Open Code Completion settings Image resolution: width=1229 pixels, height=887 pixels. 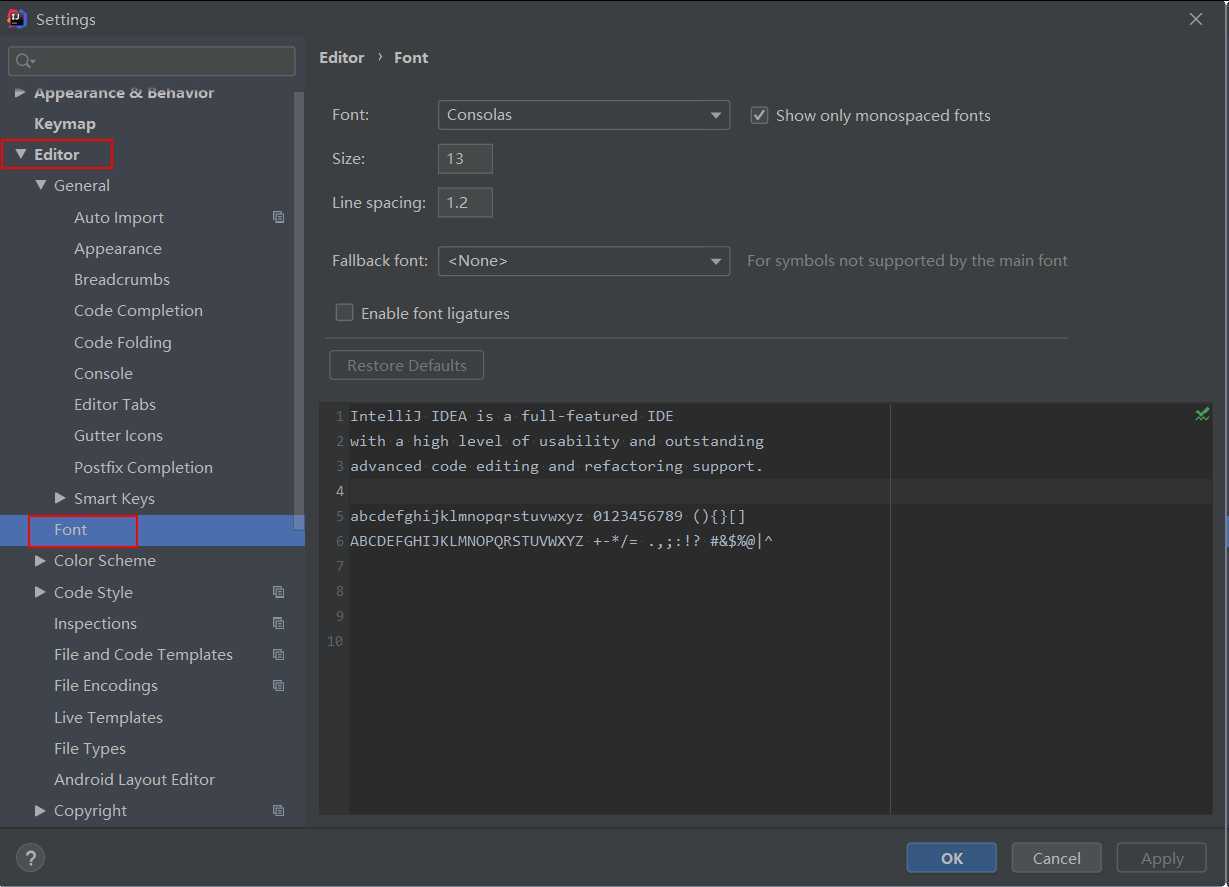click(138, 310)
